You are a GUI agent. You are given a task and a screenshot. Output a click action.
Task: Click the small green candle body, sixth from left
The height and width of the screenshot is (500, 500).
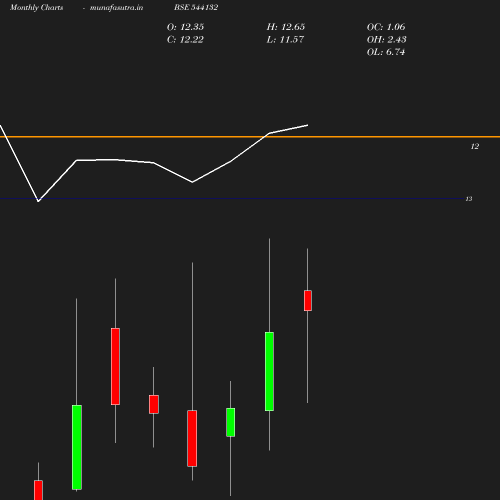pyautogui.click(x=231, y=422)
